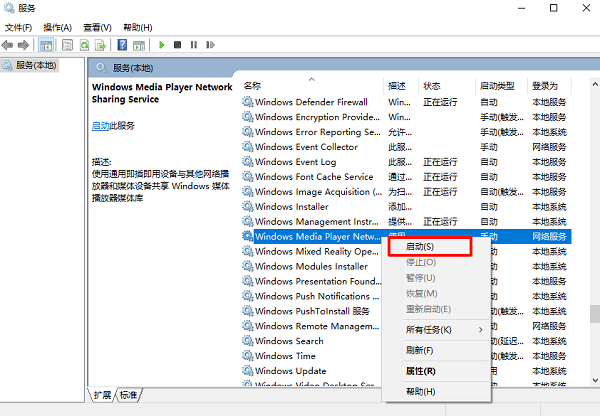Open the 操作(A) menu
Viewport: 600px width, 416px height.
click(57, 28)
